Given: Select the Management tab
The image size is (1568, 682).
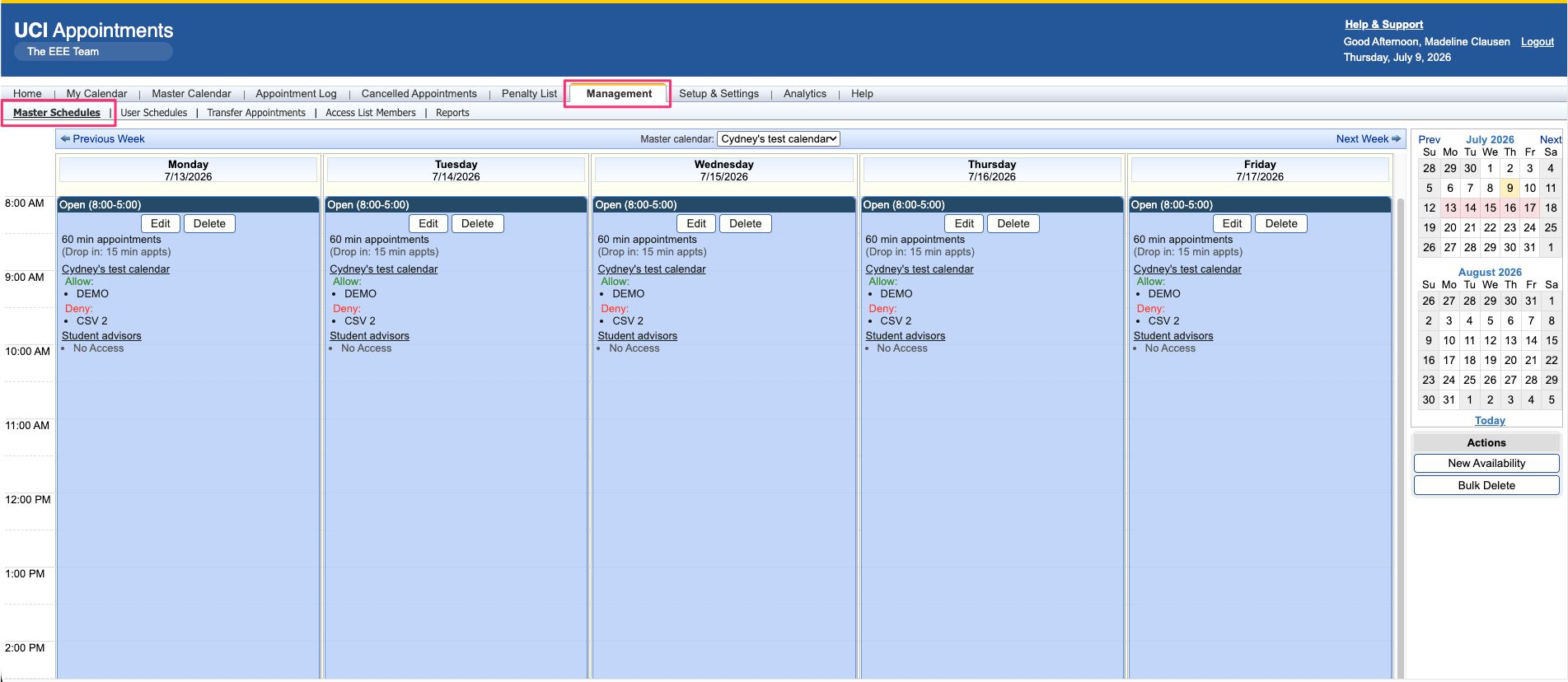Looking at the screenshot, I should [619, 93].
